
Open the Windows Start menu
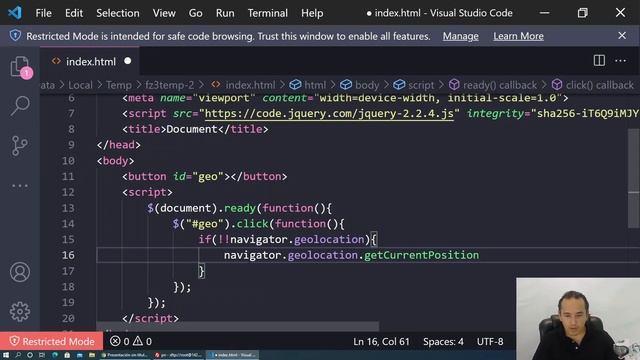point(6,355)
